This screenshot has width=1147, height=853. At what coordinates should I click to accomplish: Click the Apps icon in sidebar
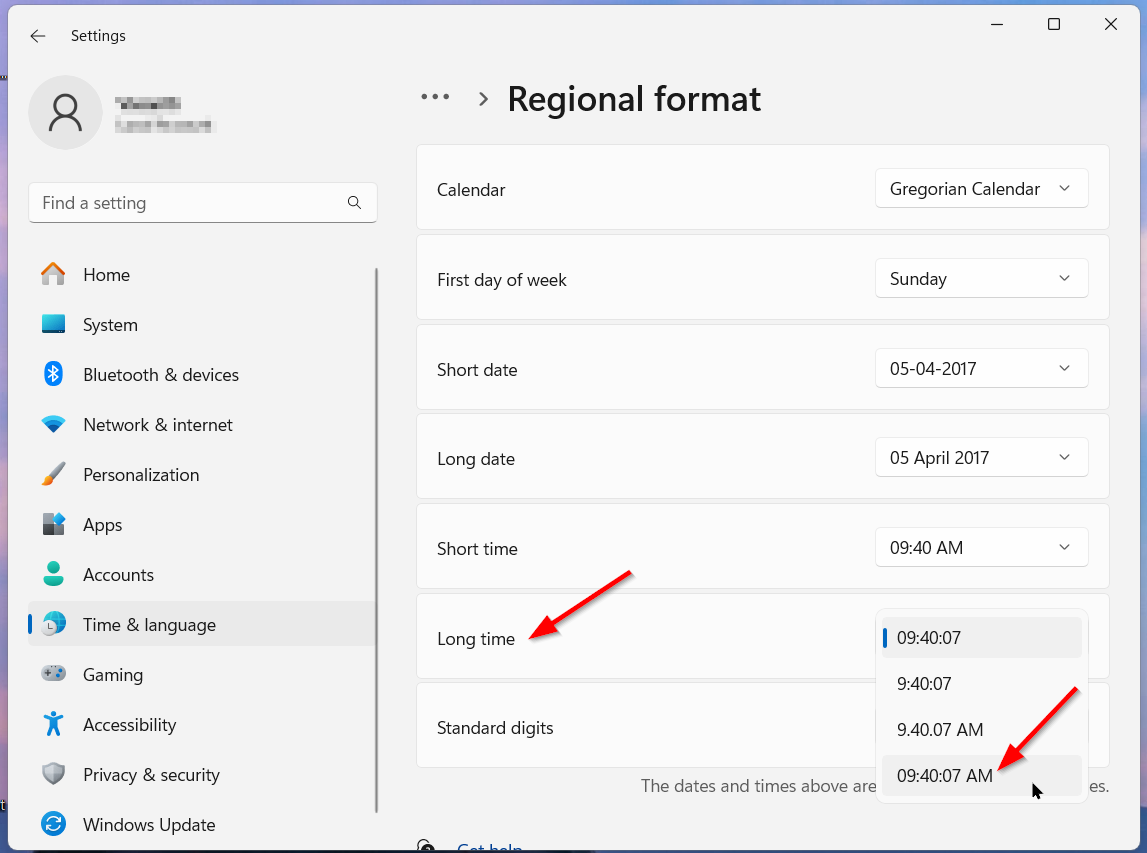pyautogui.click(x=53, y=524)
